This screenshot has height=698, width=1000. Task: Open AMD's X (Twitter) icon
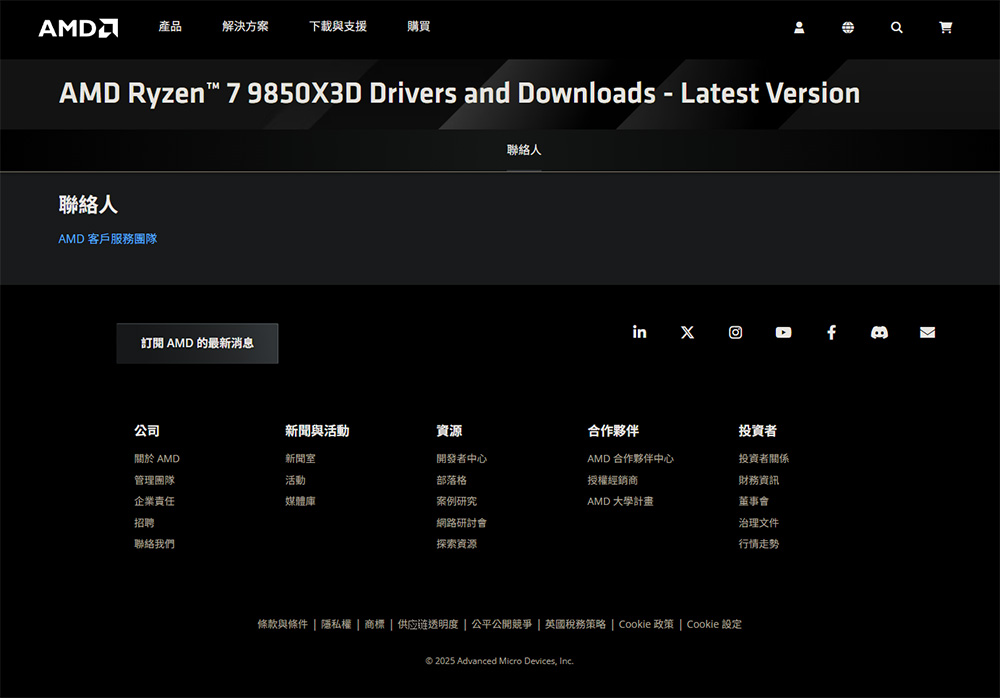(x=687, y=332)
